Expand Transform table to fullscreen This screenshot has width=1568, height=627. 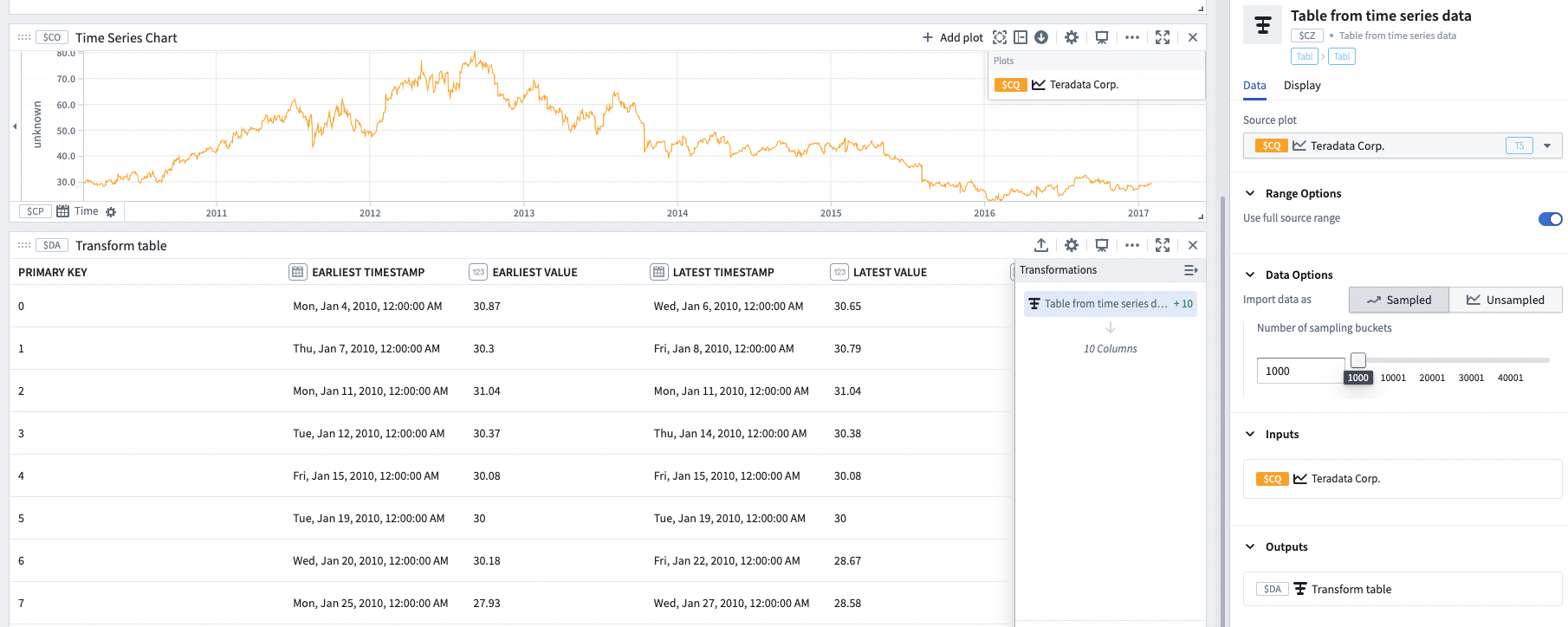click(x=1163, y=245)
